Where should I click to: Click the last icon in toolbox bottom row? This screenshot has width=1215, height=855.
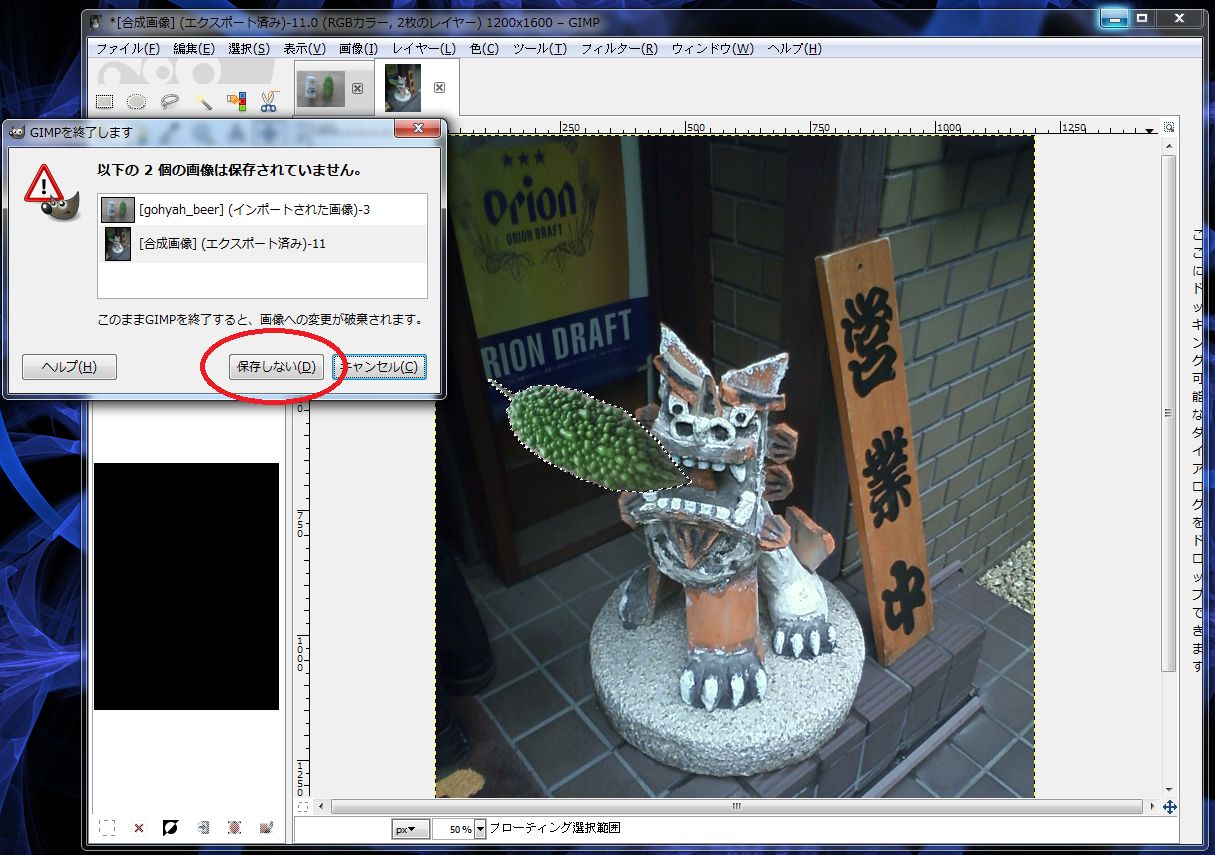pos(266,828)
